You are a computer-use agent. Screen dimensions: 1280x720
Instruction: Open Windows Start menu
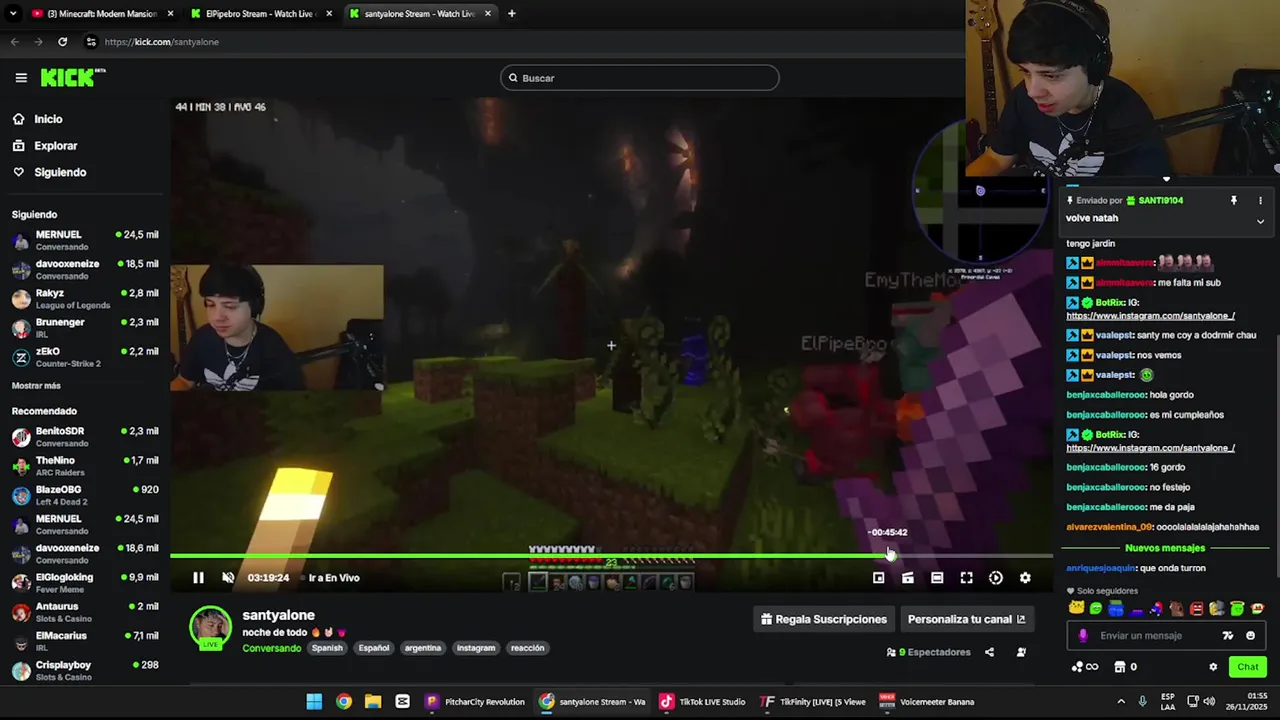pos(314,702)
